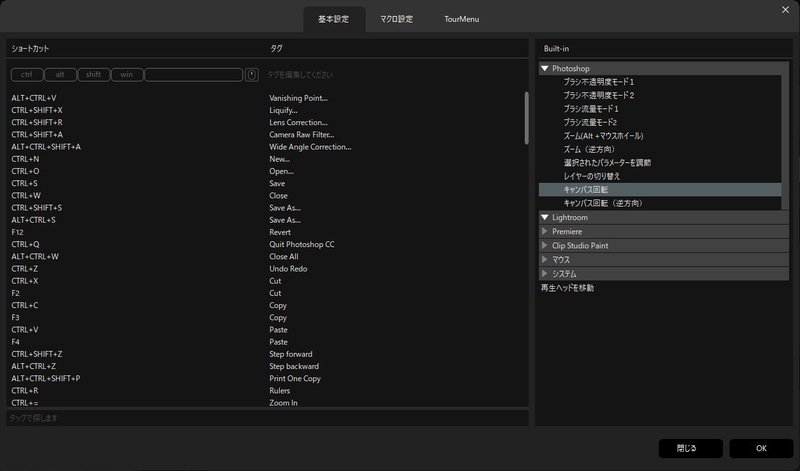Select the CTRL+W Close row

[265, 196]
